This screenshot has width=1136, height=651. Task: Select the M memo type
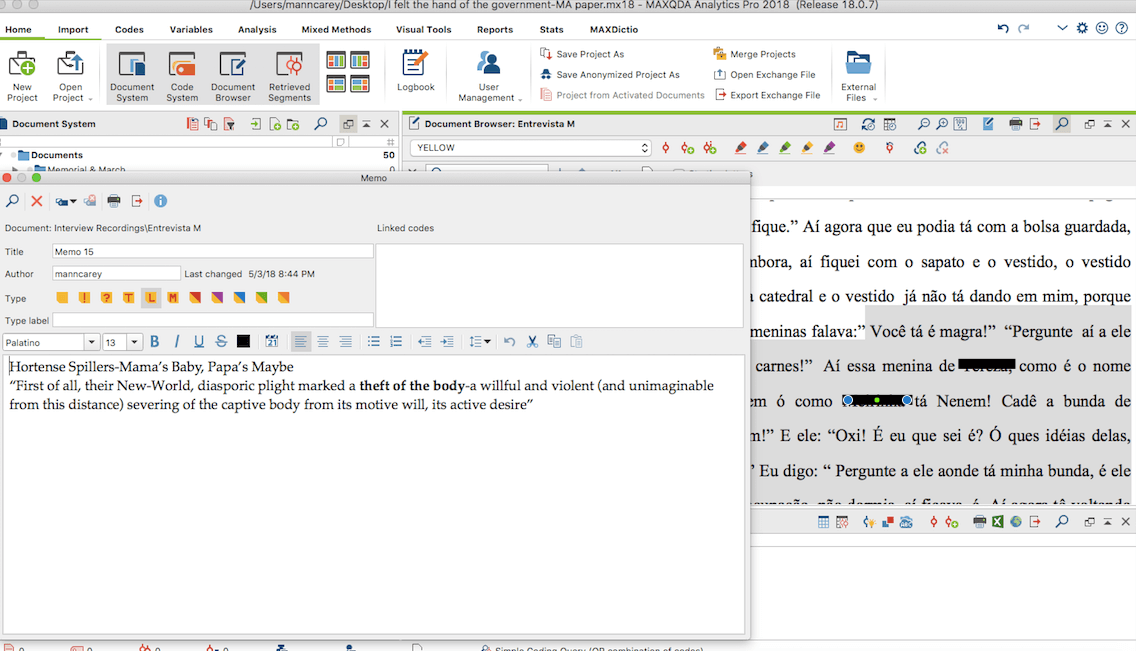click(172, 298)
